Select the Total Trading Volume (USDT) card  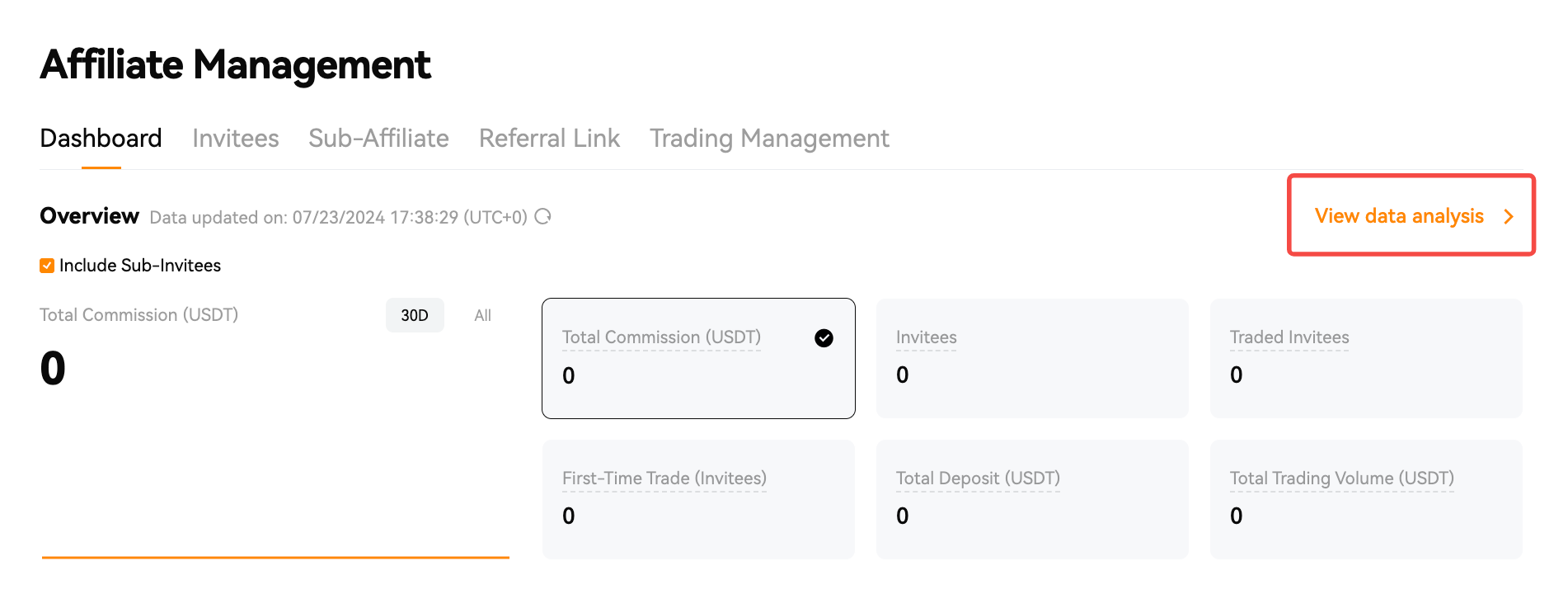coord(1366,499)
